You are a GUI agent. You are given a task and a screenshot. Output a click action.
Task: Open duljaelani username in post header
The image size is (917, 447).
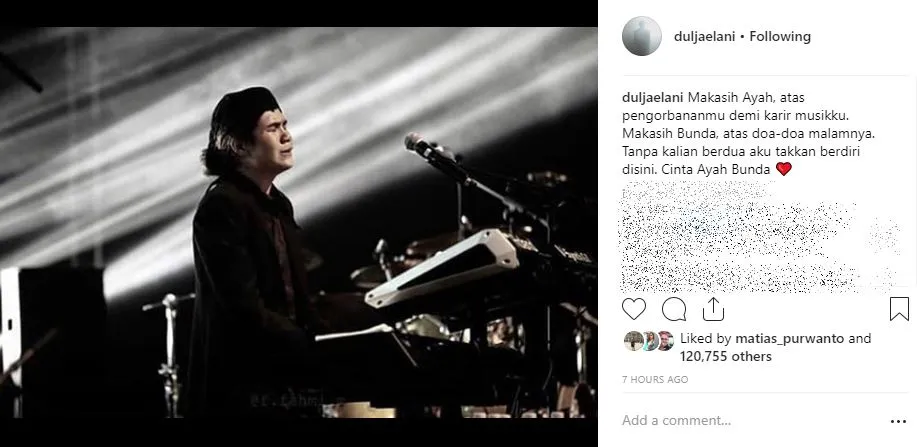tap(705, 36)
